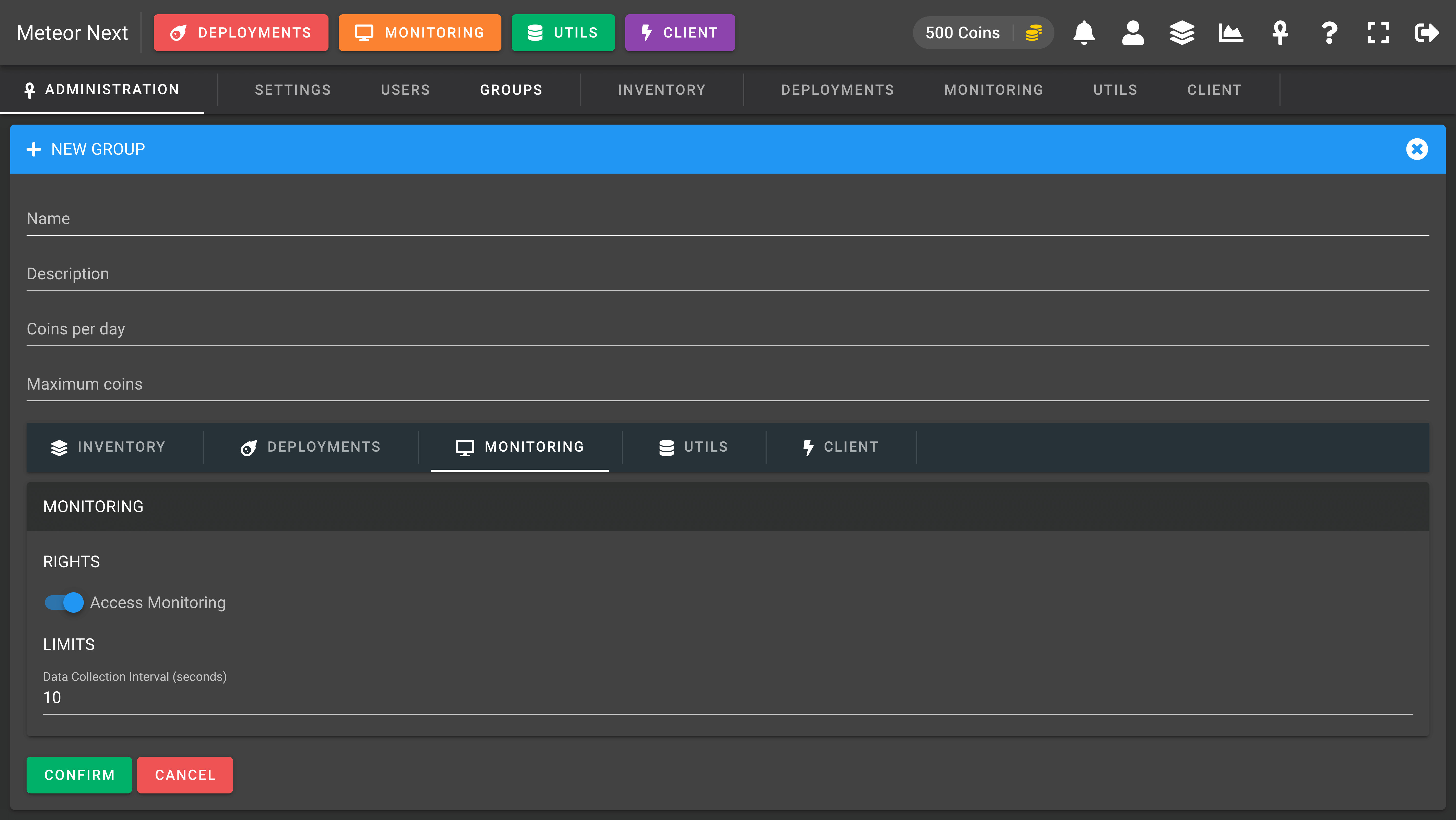This screenshot has width=1456, height=820.
Task: Select the Client group permissions tab
Action: click(x=841, y=447)
